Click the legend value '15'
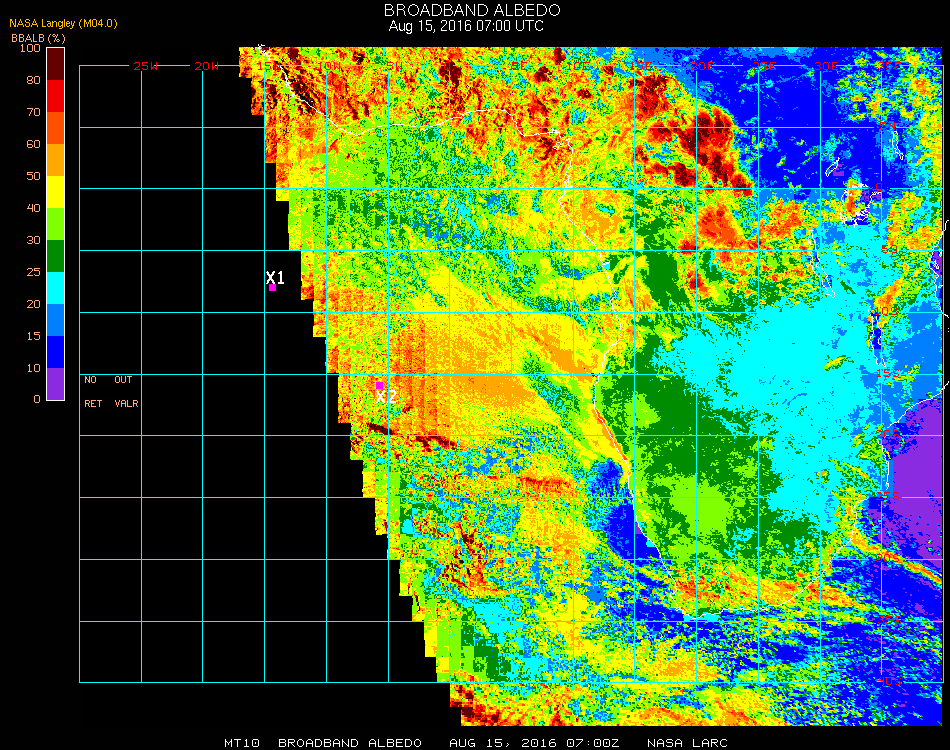 click(33, 336)
